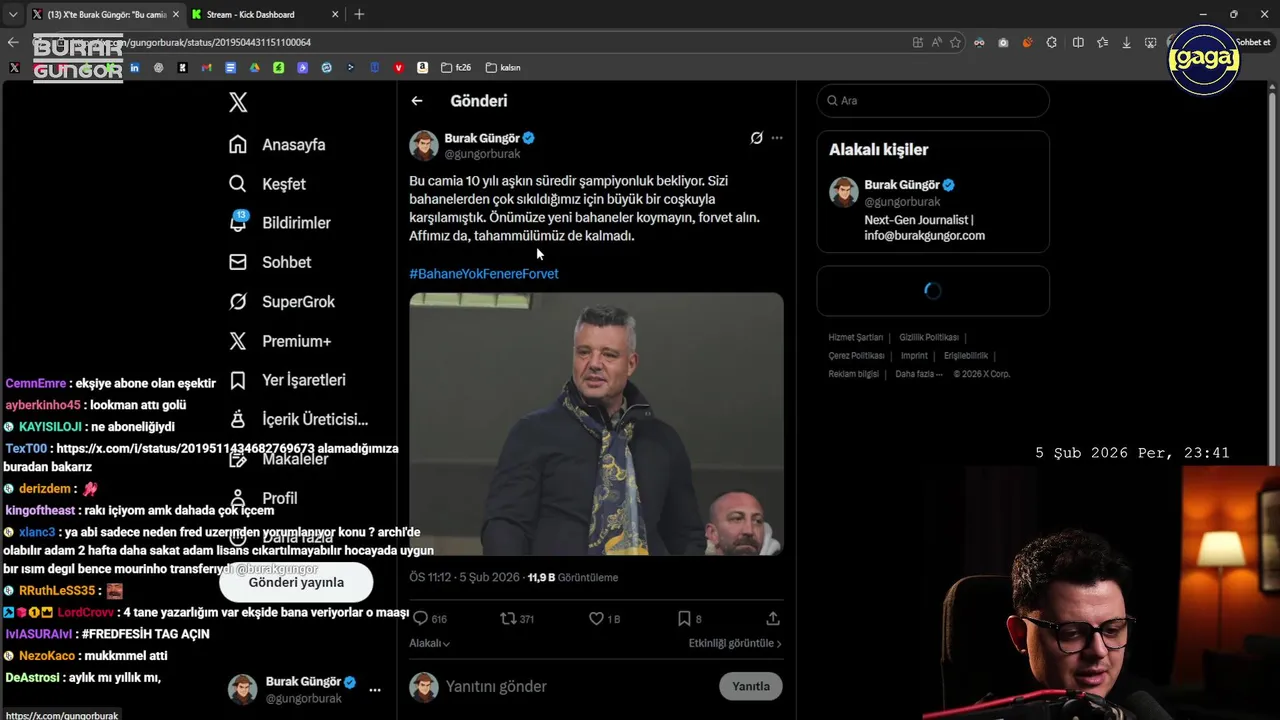Viewport: 1280px width, 720px height.
Task: Open Hizmet Şartları footer link
Action: 856,338
